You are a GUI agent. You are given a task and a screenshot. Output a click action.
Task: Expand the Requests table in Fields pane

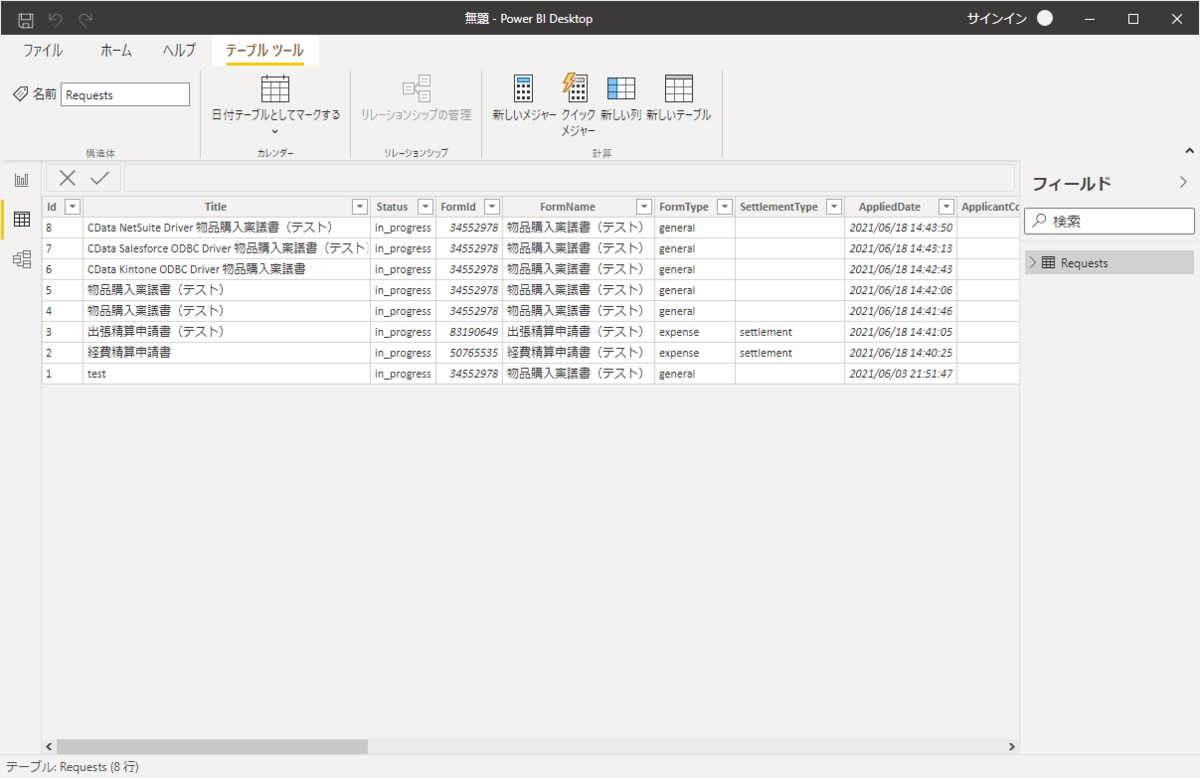(1033, 263)
